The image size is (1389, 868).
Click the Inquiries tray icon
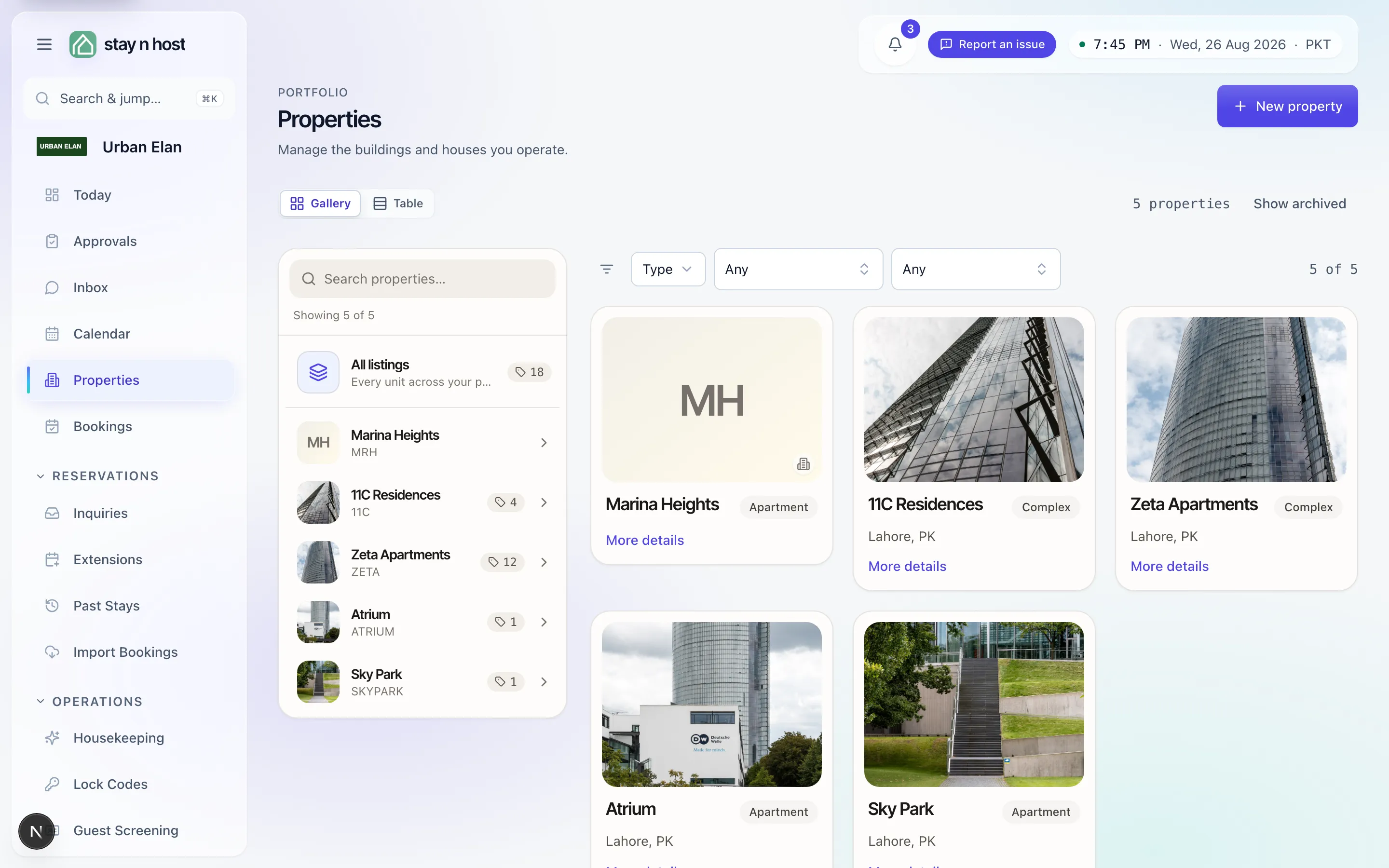point(52,513)
